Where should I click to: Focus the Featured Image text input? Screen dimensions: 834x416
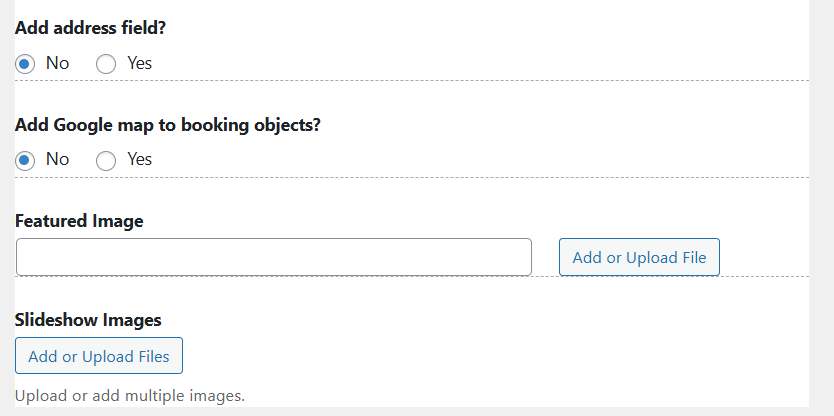tap(273, 257)
